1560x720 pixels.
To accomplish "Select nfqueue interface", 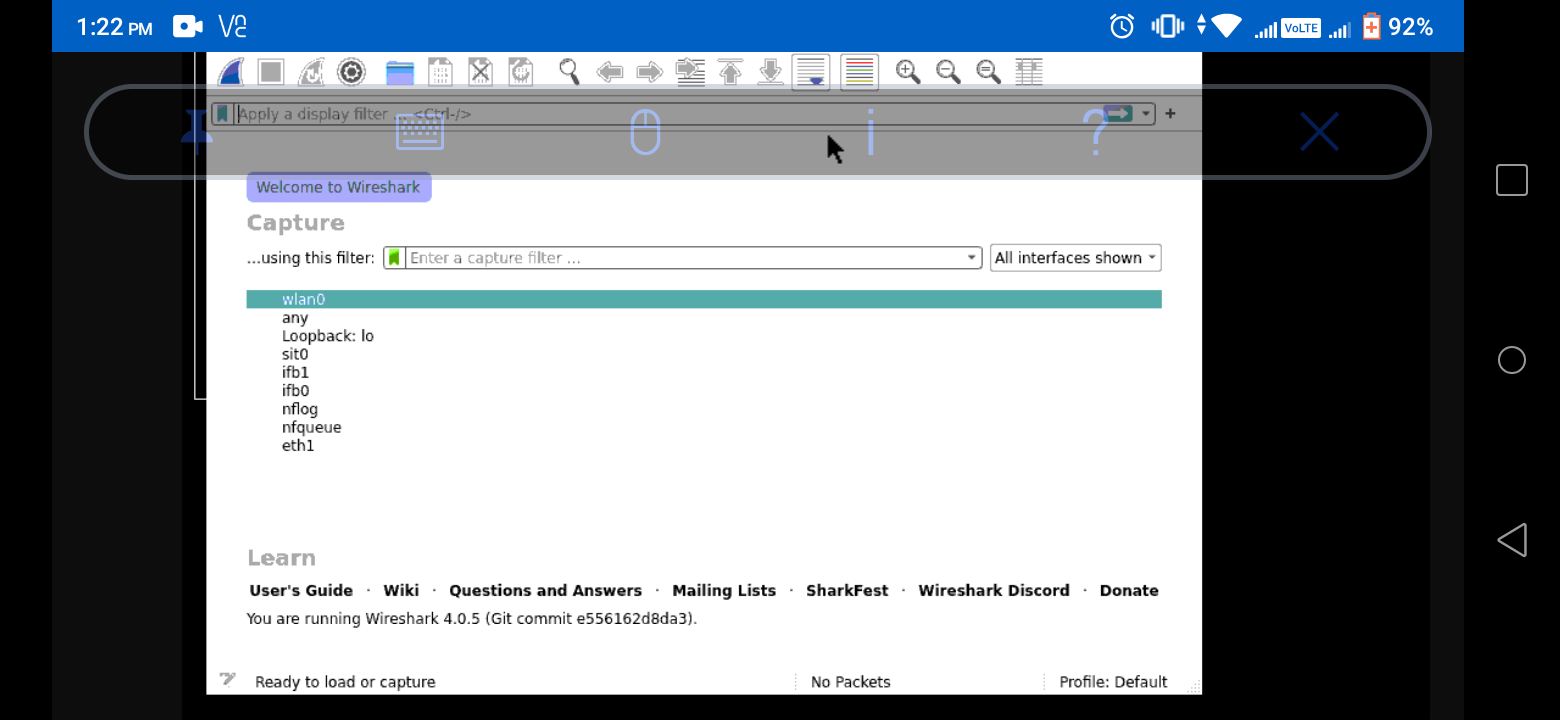I will point(704,427).
